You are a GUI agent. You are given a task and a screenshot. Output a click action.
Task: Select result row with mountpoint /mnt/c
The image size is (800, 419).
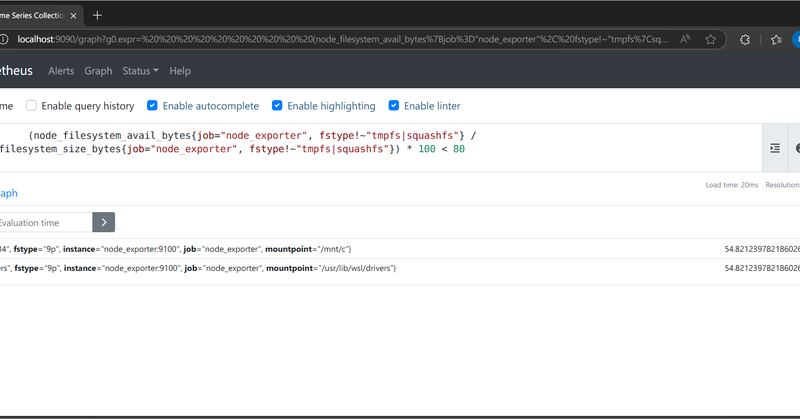point(400,249)
